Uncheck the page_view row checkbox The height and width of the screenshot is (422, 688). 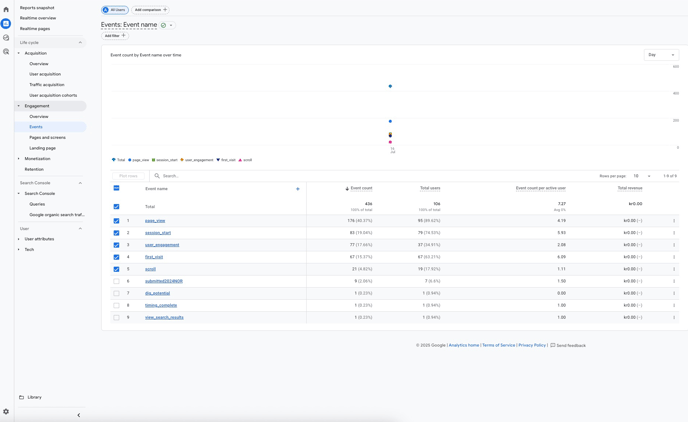click(116, 221)
